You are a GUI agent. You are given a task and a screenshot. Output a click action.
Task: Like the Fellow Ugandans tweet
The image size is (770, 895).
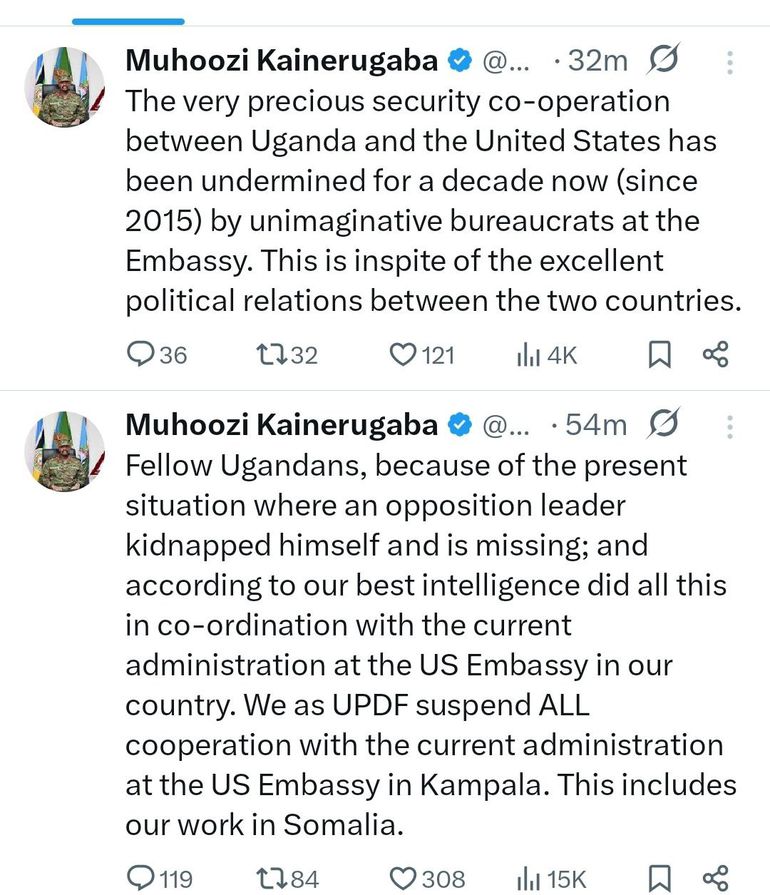pos(403,879)
